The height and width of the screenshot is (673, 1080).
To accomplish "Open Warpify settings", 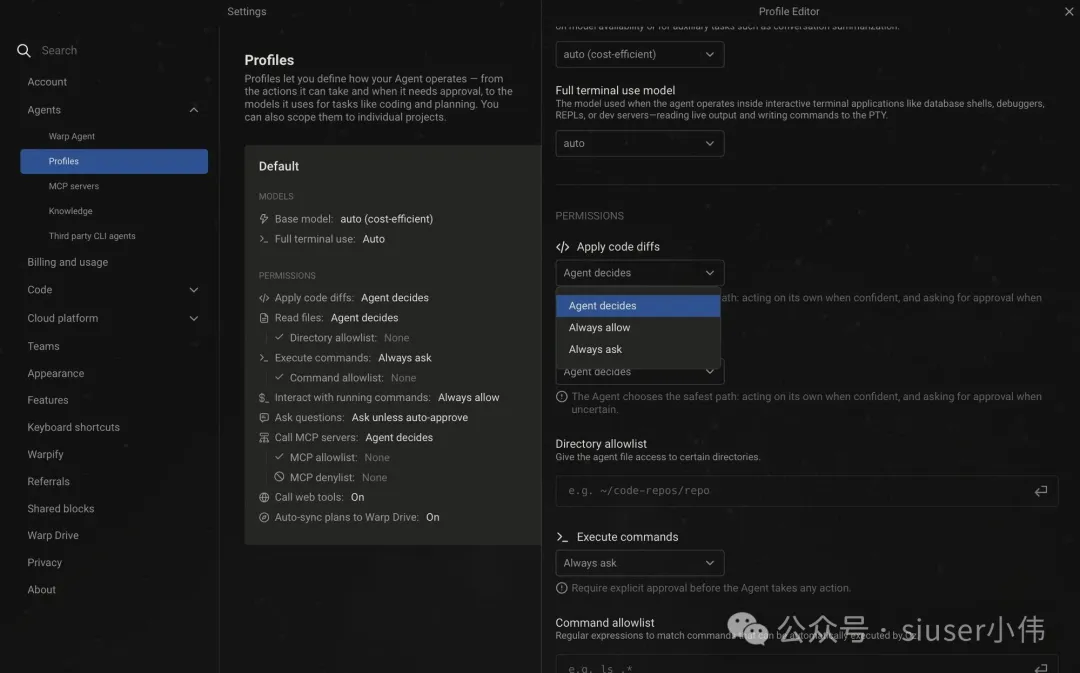I will 45,455.
